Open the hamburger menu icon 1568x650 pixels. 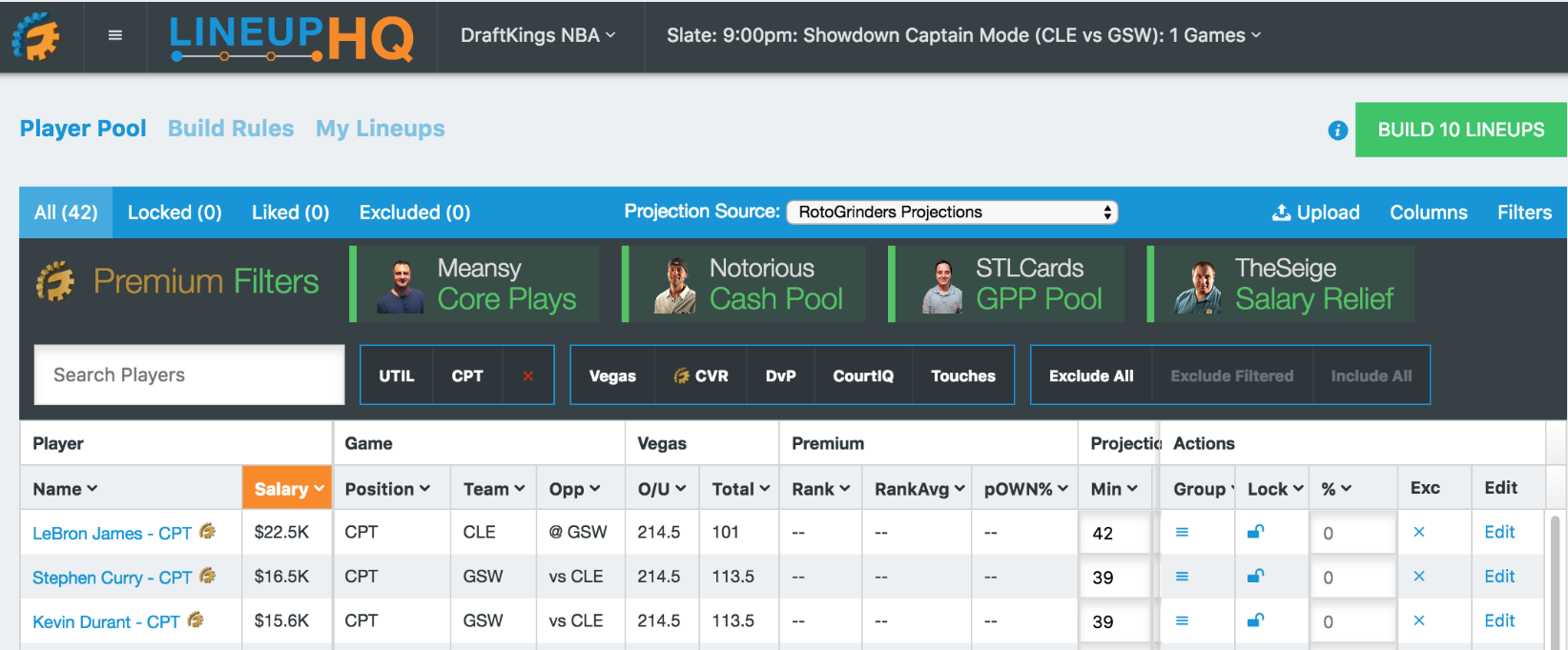(115, 35)
